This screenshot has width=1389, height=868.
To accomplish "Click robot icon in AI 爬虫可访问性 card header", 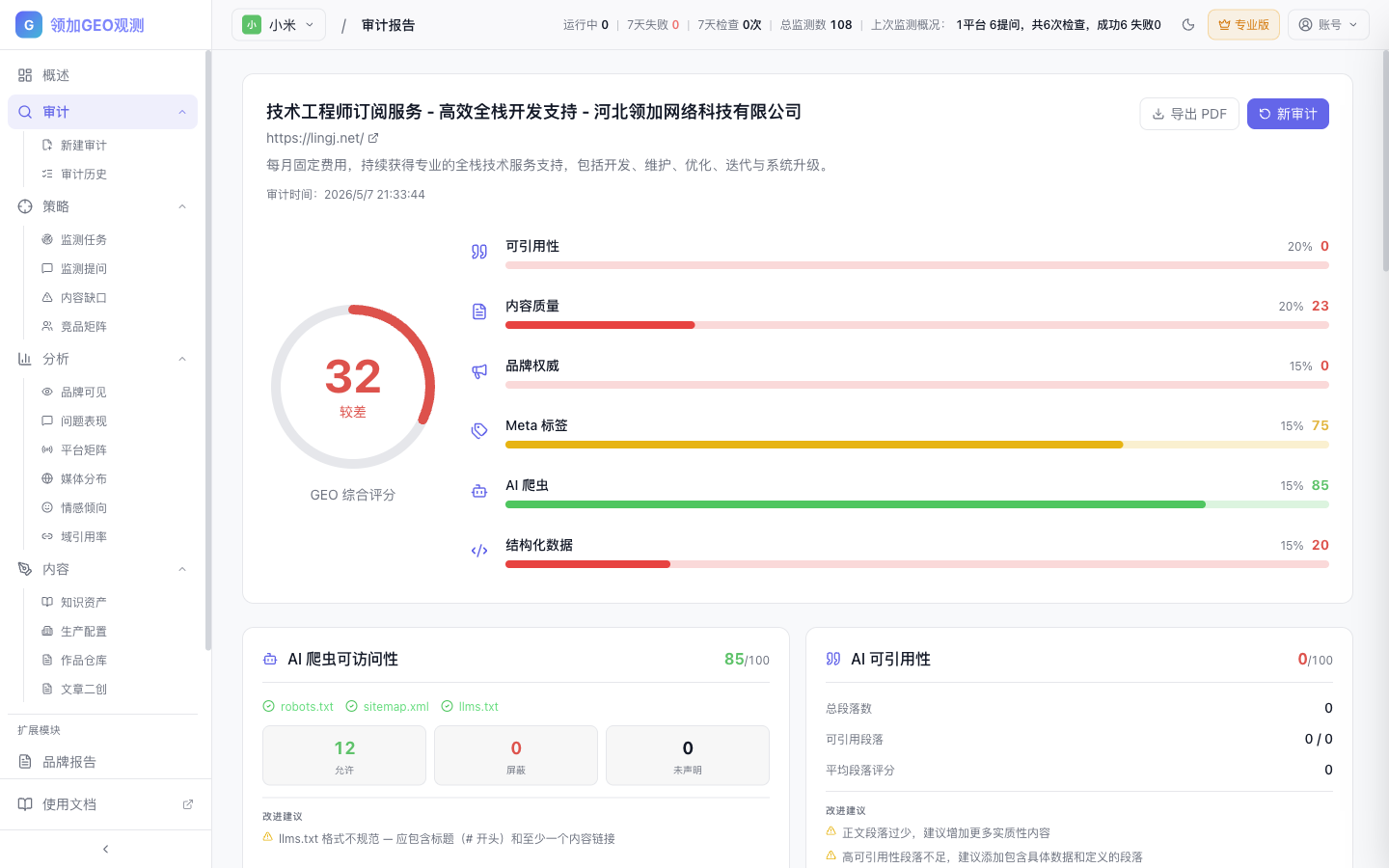I will click(x=270, y=660).
